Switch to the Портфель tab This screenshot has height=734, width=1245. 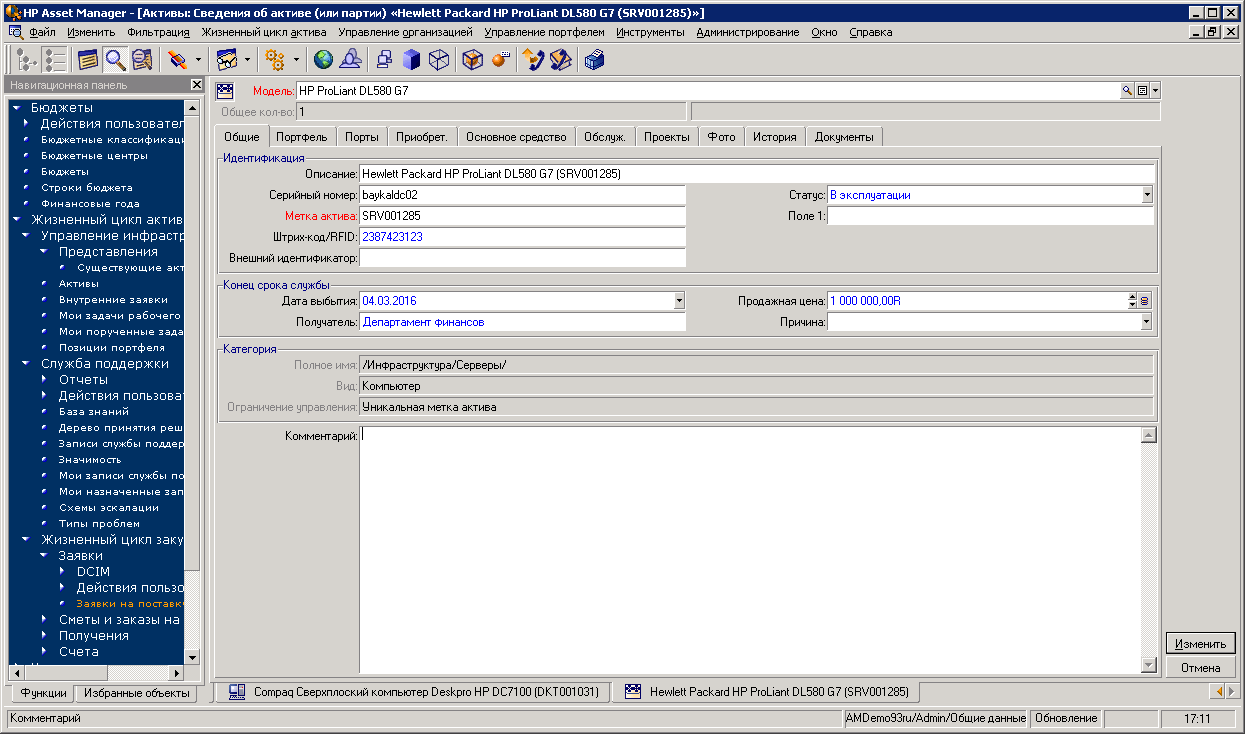[301, 137]
